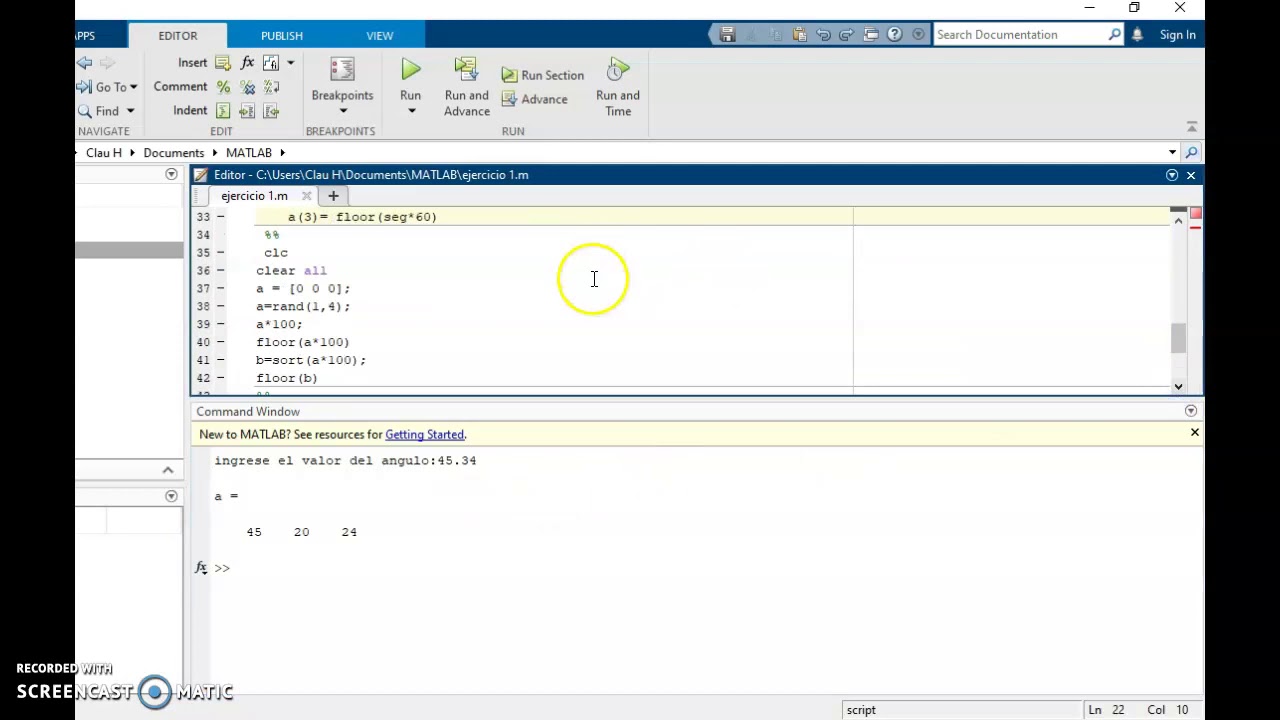Image resolution: width=1280 pixels, height=720 pixels.
Task: Toggle breakpoint dash on line 37
Action: [x=220, y=289]
